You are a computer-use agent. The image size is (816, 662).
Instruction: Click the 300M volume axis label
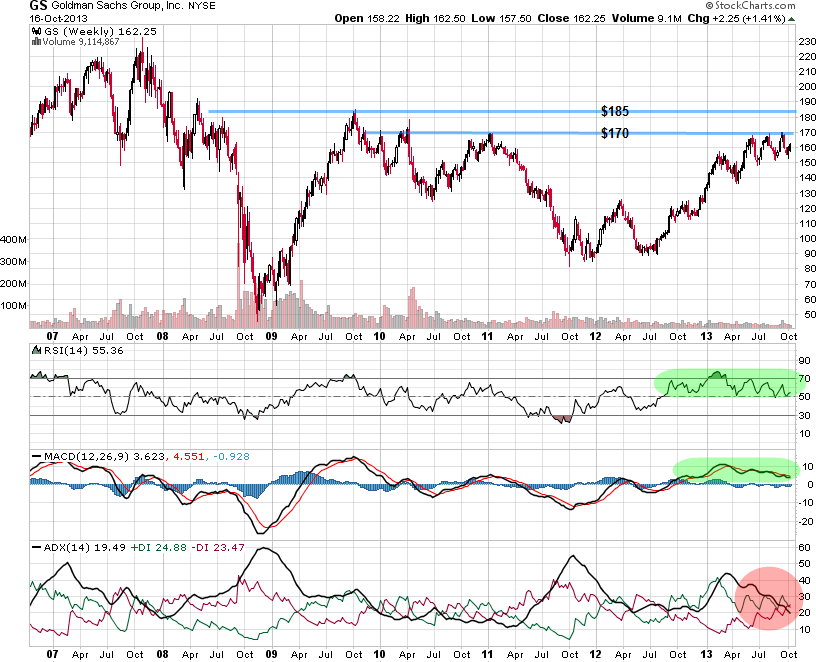(x=14, y=262)
